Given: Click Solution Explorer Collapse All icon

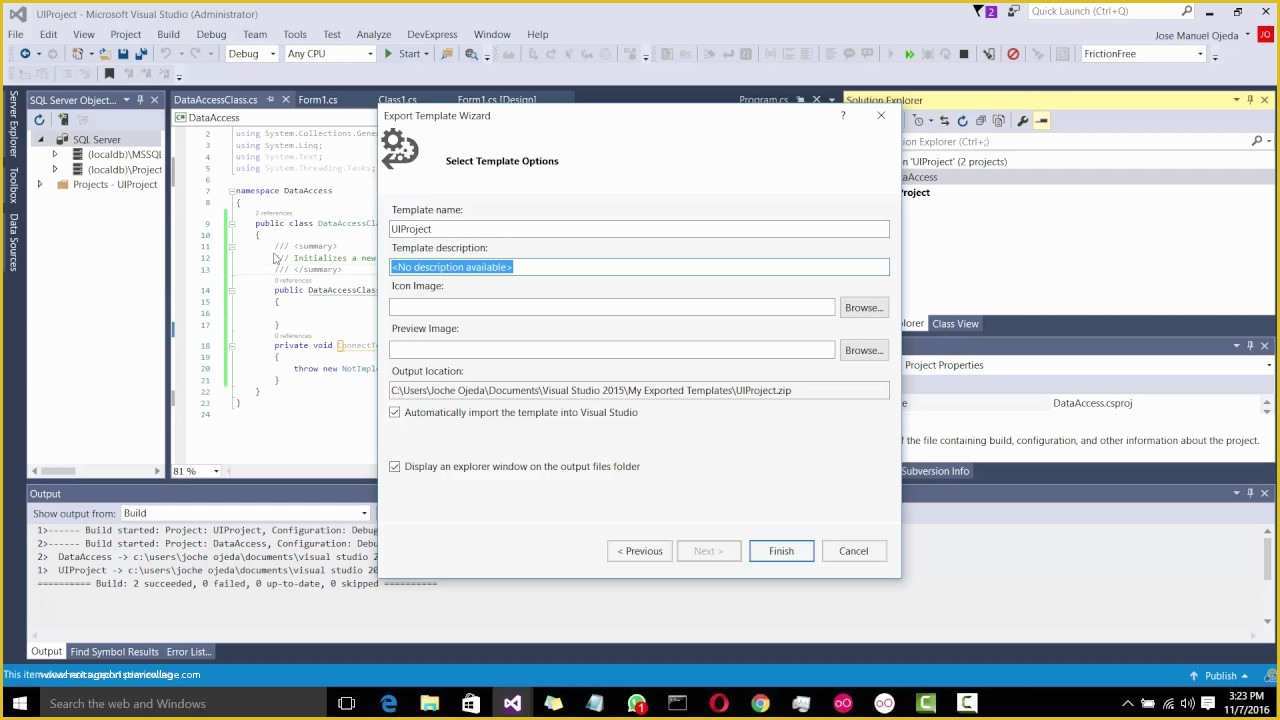Looking at the screenshot, I should coord(980,121).
